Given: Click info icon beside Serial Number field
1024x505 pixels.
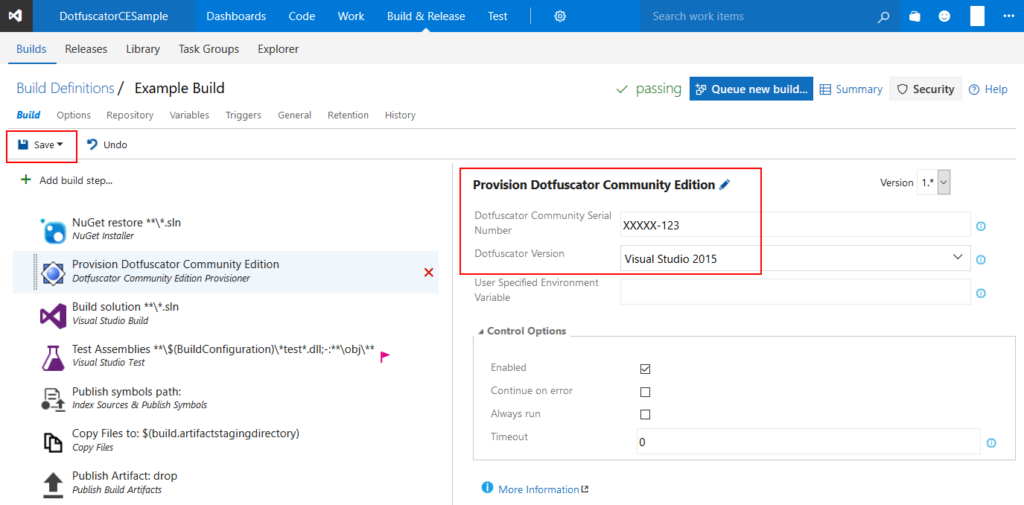Looking at the screenshot, I should (980, 226).
